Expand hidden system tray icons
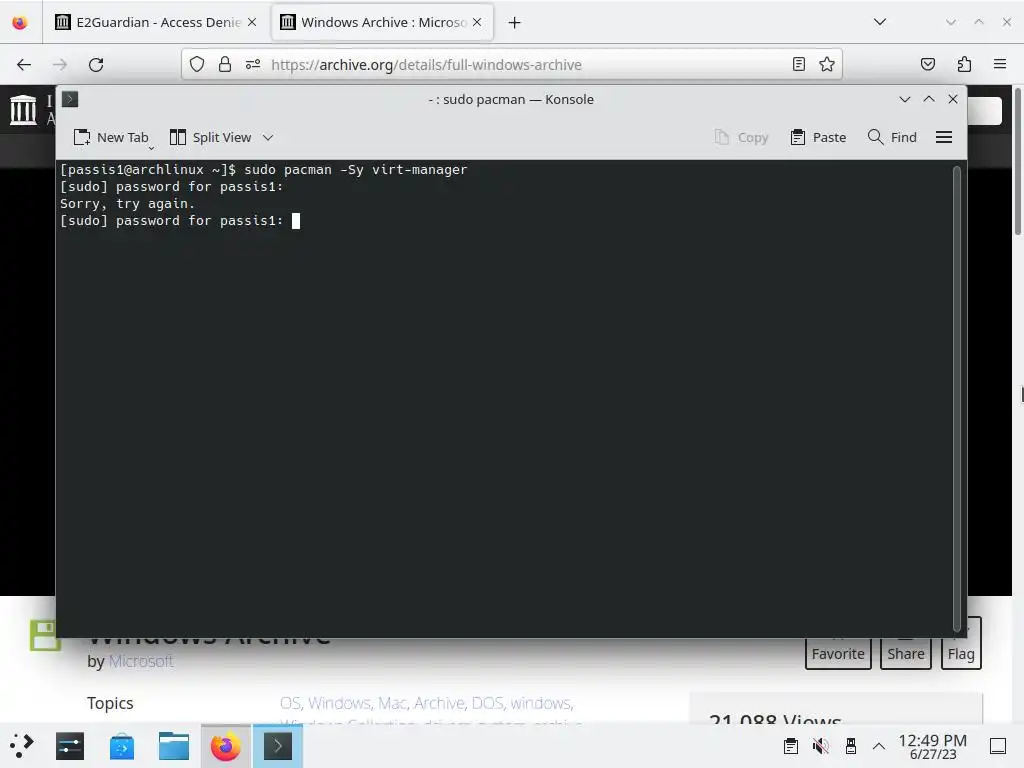 pos(879,746)
